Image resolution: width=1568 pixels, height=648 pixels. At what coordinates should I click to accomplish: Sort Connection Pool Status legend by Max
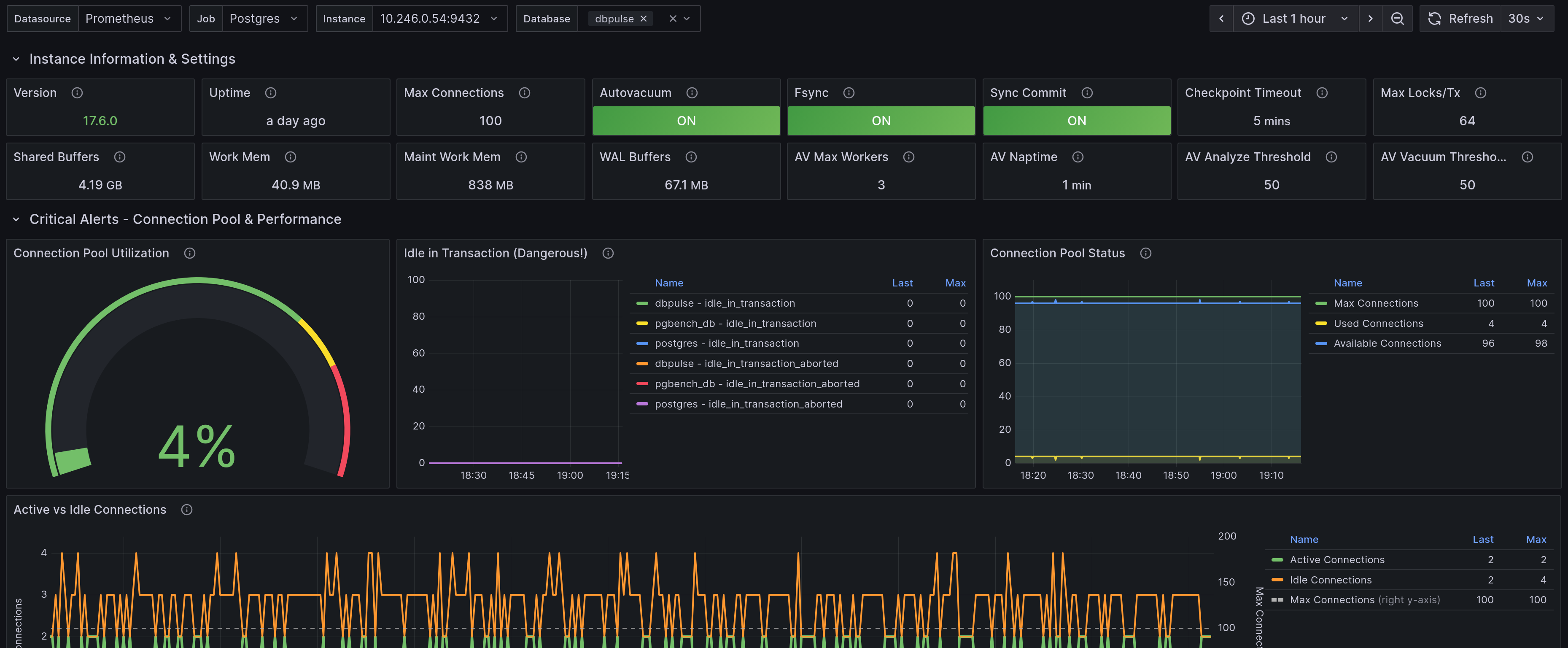click(1536, 283)
